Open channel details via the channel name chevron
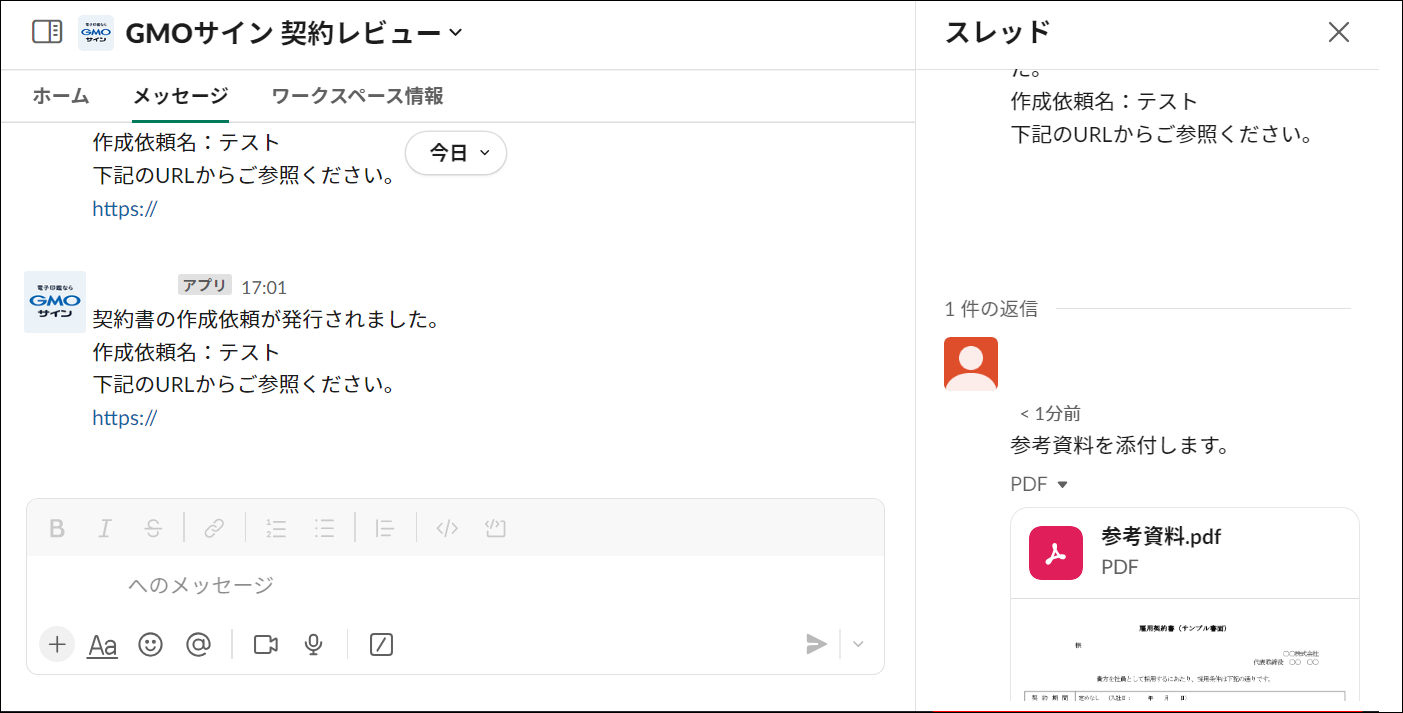The image size is (1403, 713). pos(456,32)
